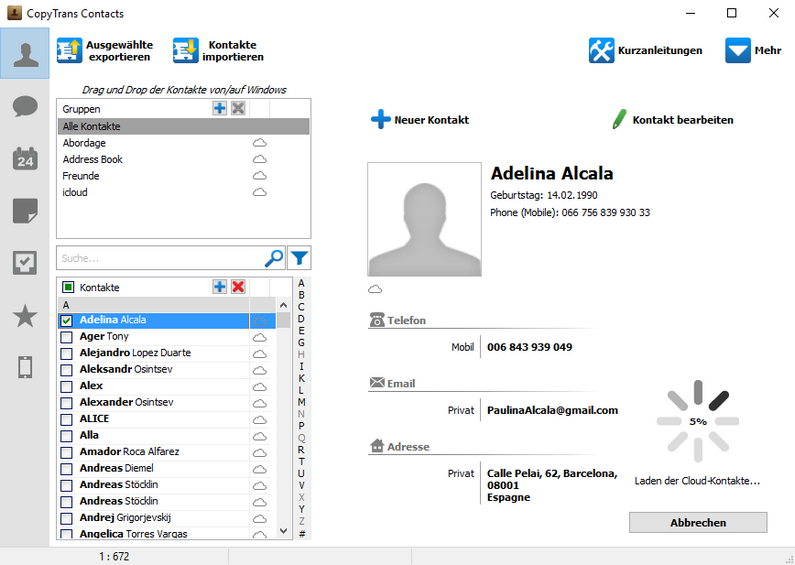Click Ausgewählte exportieren

tap(105, 51)
